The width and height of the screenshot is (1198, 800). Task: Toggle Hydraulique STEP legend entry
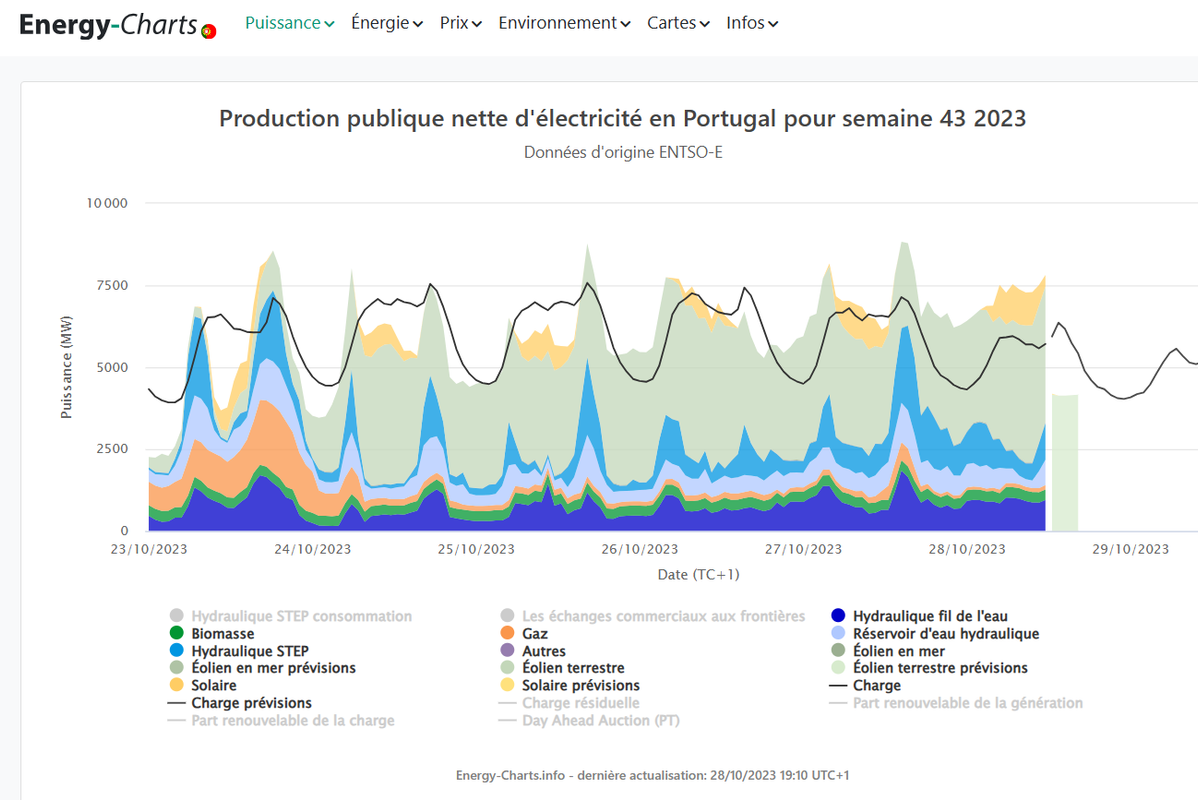239,651
